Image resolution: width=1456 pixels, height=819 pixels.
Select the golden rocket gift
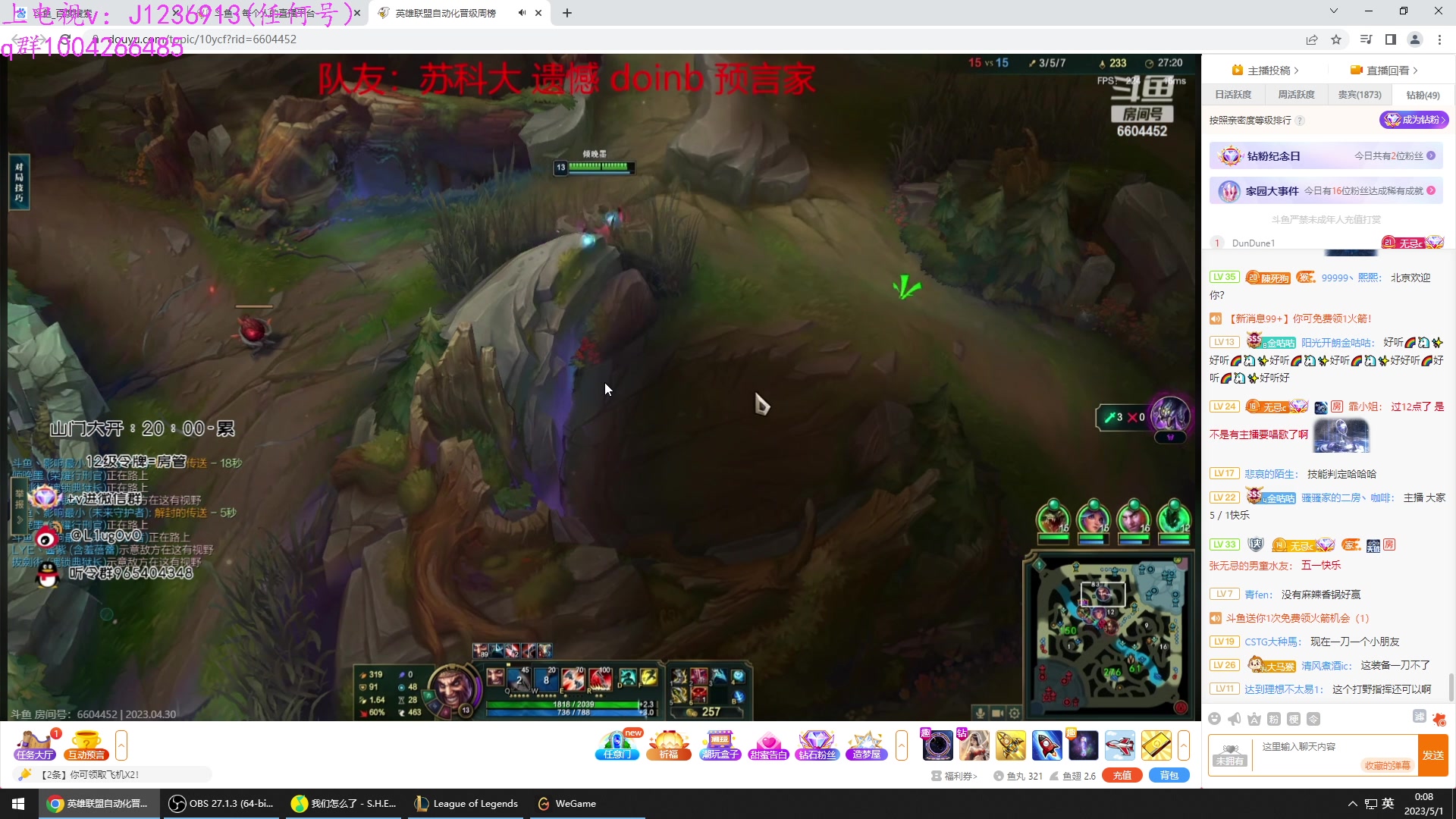click(1010, 745)
